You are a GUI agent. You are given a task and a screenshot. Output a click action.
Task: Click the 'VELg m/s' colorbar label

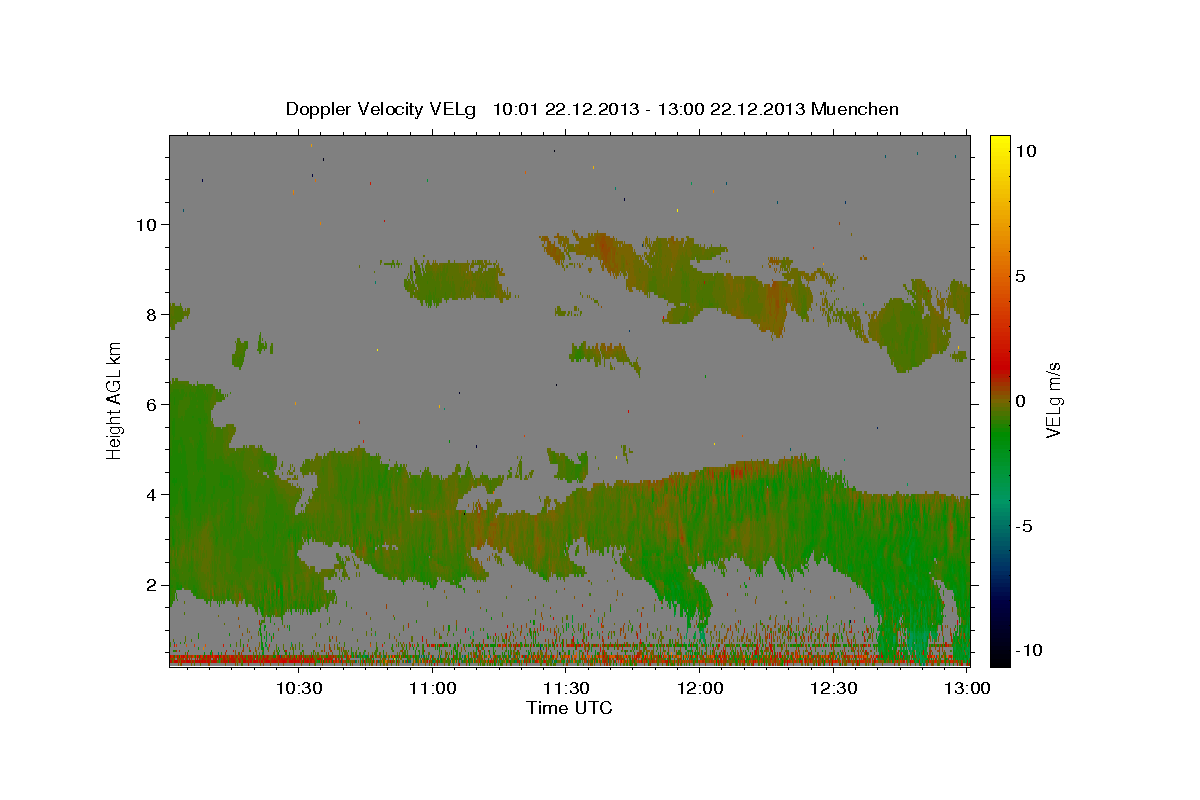pyautogui.click(x=1054, y=400)
